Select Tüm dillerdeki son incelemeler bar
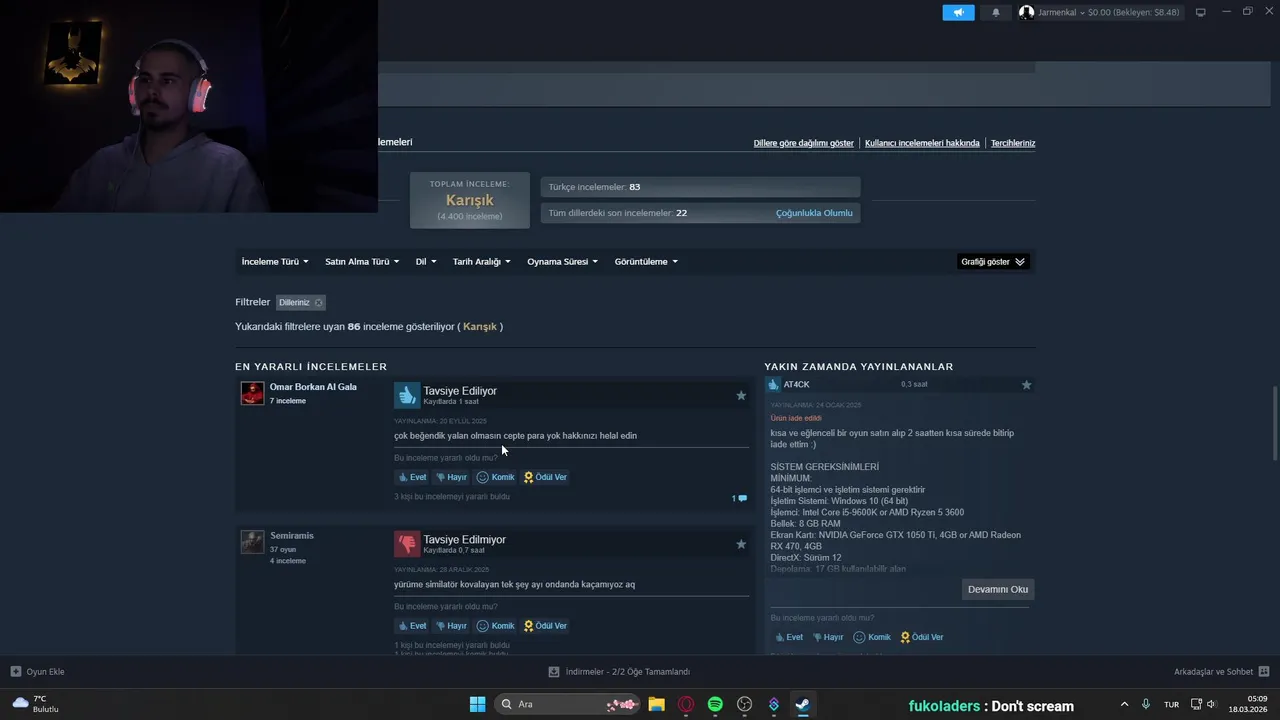This screenshot has height=720, width=1280. click(x=700, y=213)
